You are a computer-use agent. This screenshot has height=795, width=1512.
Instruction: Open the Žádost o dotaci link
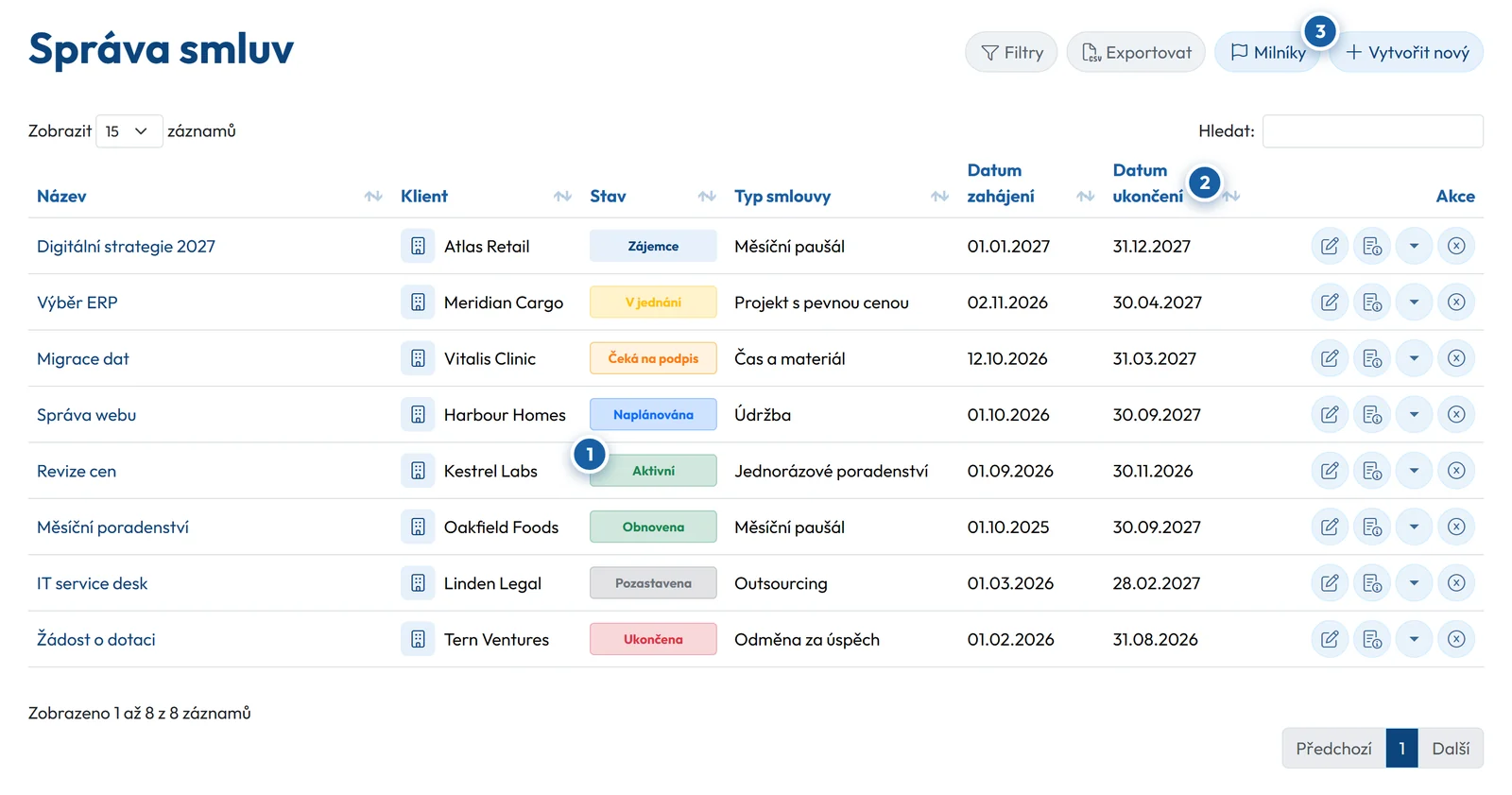pyautogui.click(x=96, y=640)
